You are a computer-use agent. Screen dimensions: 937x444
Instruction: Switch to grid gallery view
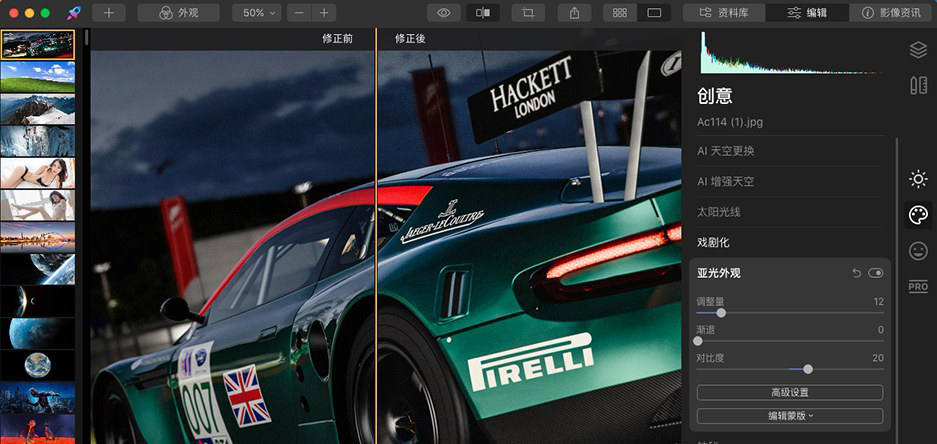[x=620, y=13]
